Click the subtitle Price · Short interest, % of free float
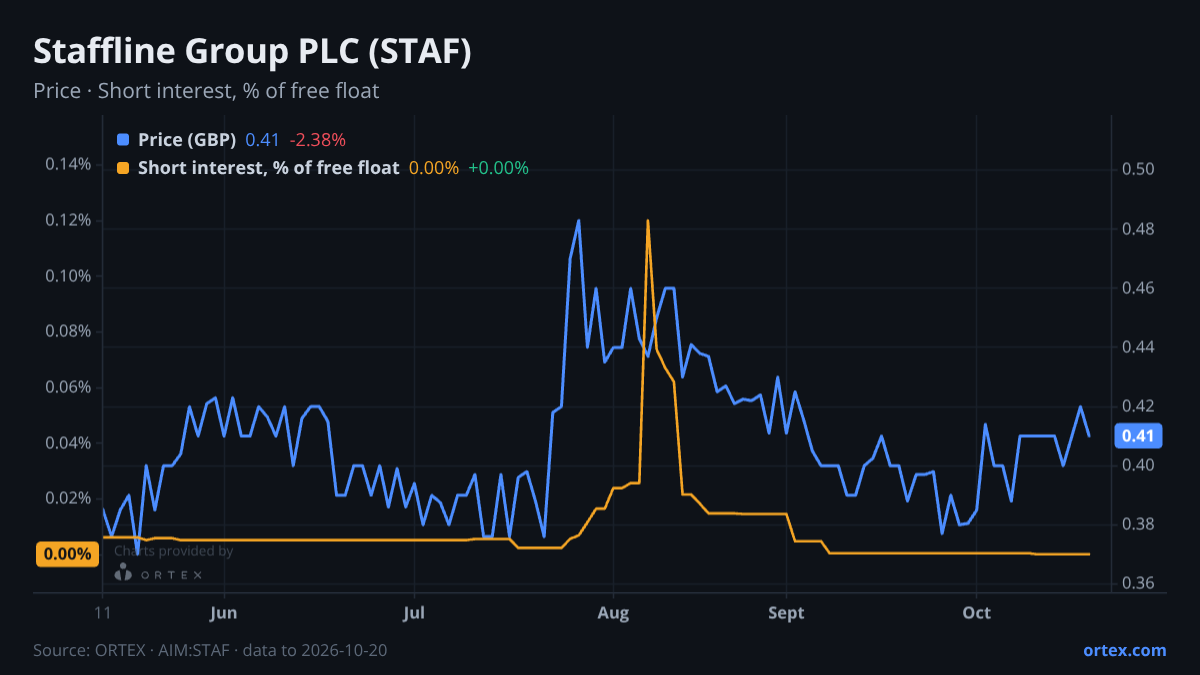Image resolution: width=1200 pixels, height=675 pixels. [x=206, y=91]
